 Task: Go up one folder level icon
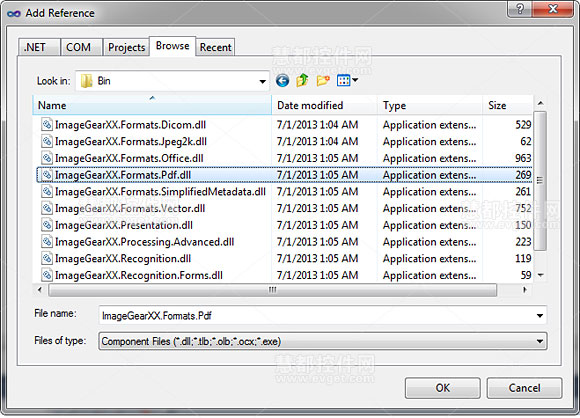[x=302, y=80]
